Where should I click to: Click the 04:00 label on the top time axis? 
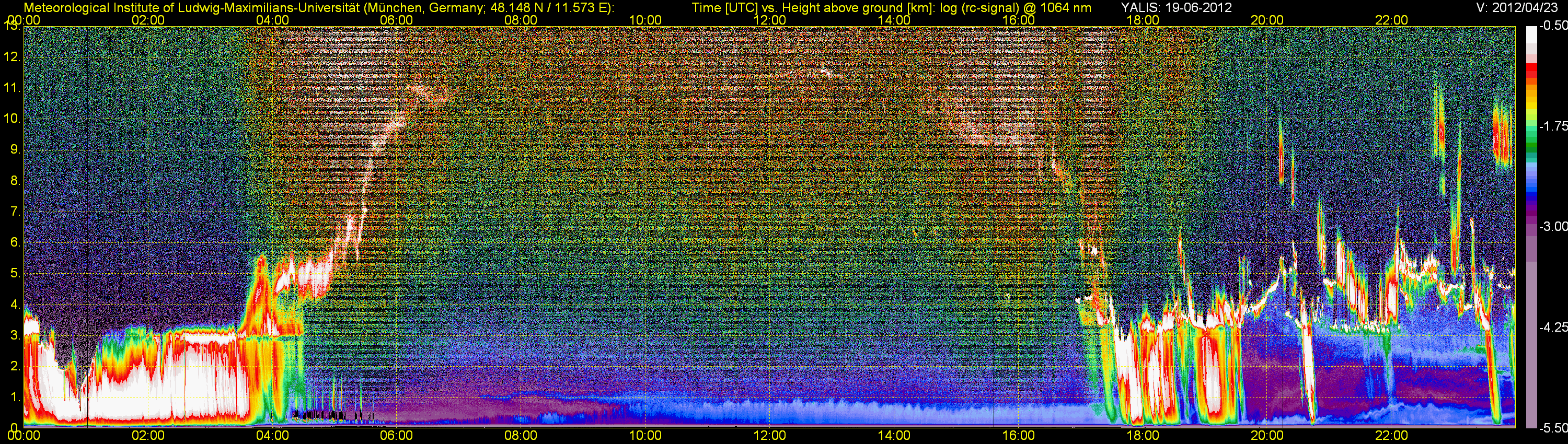(x=272, y=20)
